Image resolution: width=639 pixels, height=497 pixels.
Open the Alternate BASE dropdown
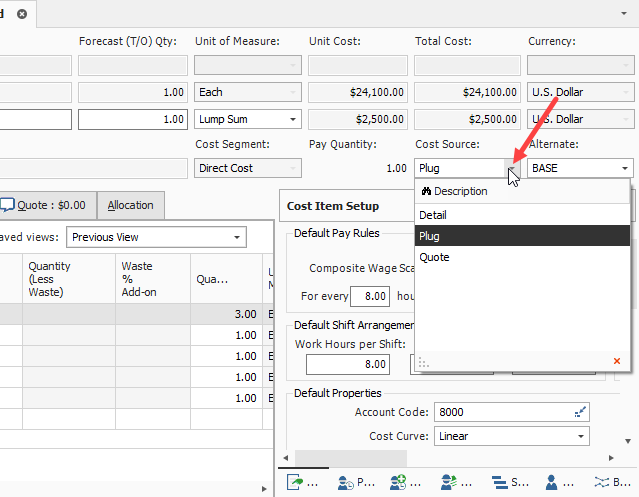625,168
